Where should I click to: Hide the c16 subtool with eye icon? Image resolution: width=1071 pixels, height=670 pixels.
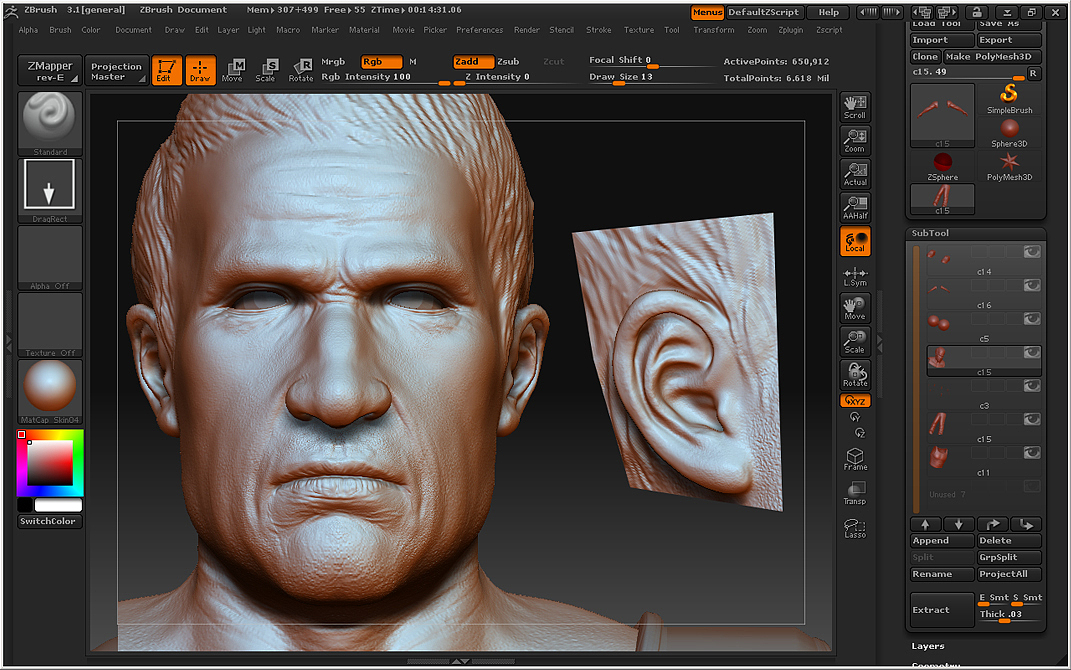1032,285
